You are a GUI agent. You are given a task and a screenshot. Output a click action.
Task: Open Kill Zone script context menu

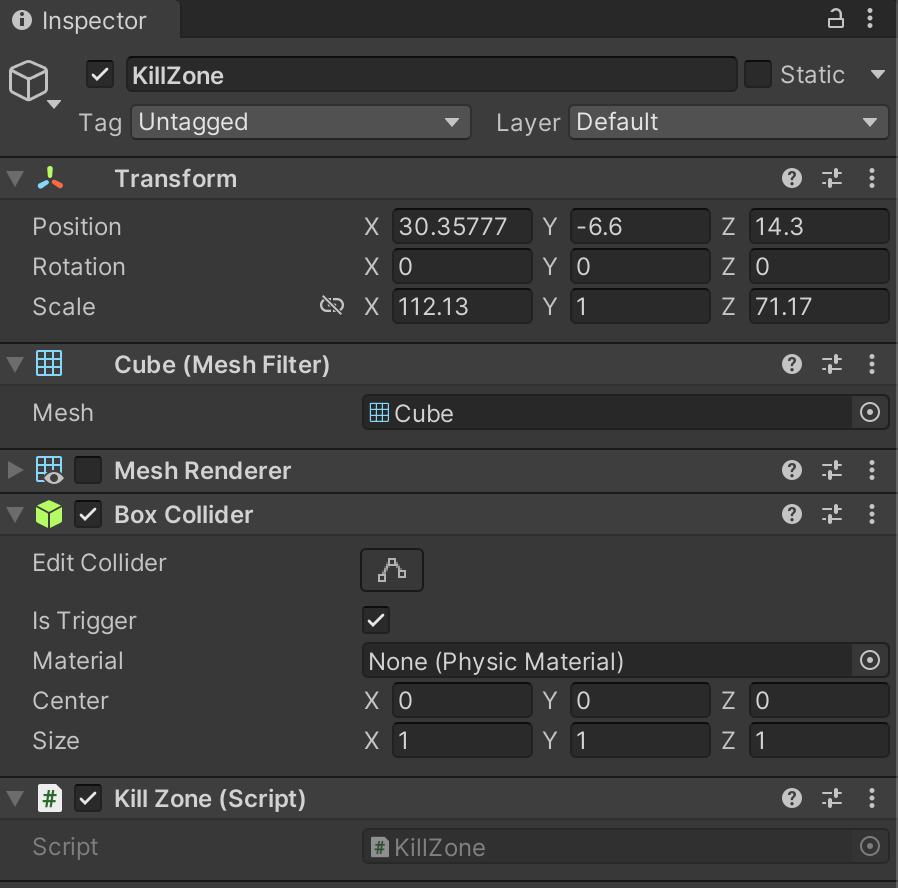(x=872, y=799)
